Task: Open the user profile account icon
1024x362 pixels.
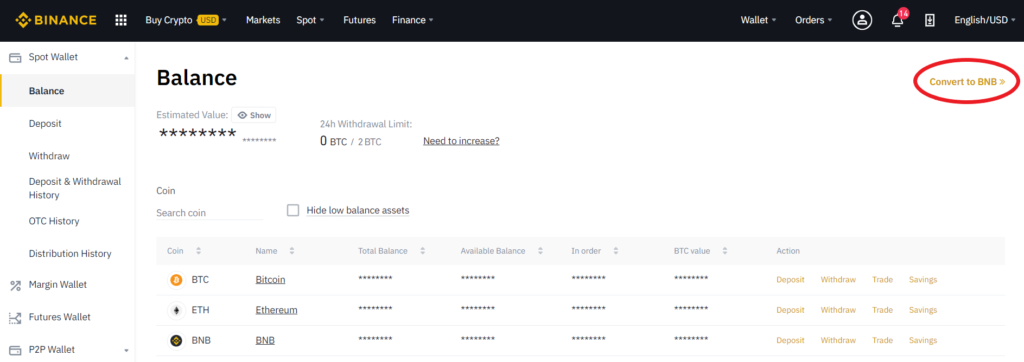Action: (x=862, y=20)
